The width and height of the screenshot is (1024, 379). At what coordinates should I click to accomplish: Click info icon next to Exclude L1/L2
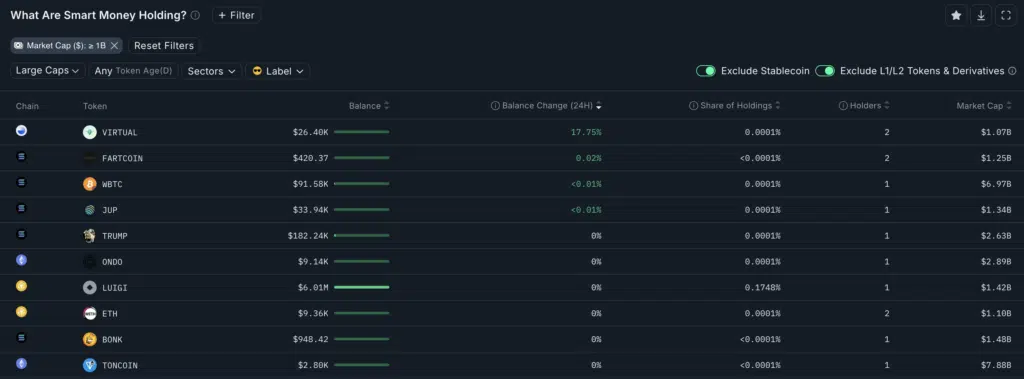coord(1012,71)
